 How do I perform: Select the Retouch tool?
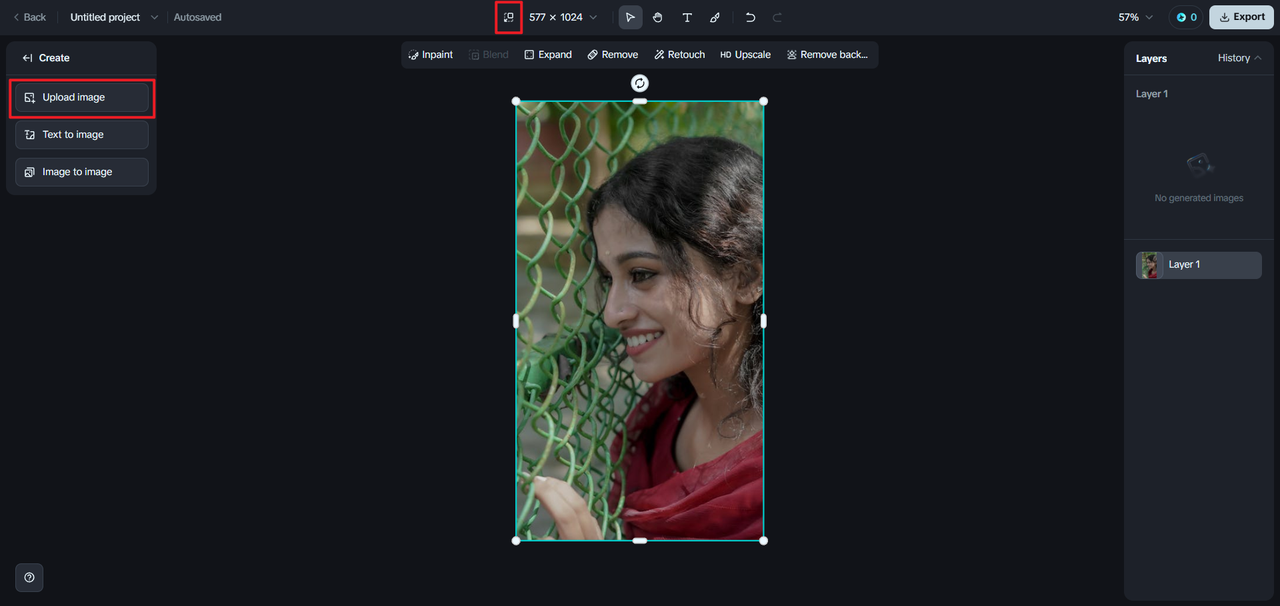tap(680, 55)
